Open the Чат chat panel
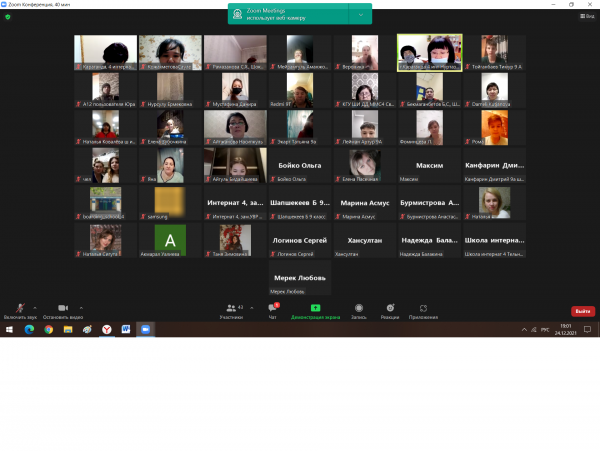This screenshot has width=600, height=451. (273, 309)
